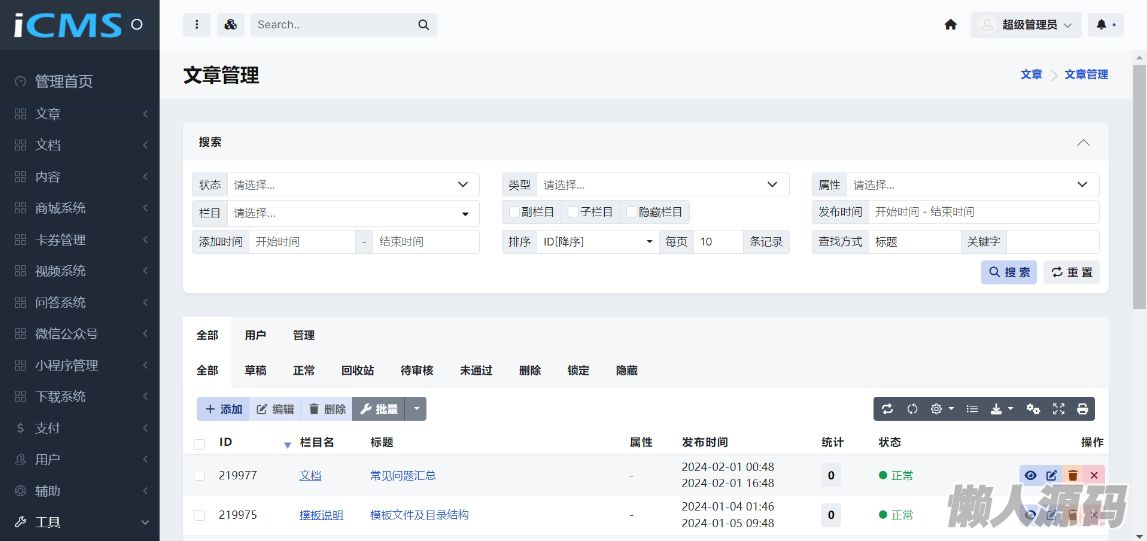Click the pencil edit icon for row 219977
Viewport: 1147px width, 541px height.
tap(1052, 476)
